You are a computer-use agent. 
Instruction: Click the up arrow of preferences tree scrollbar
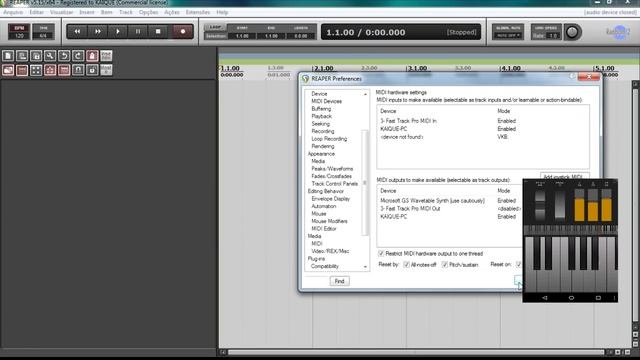coord(365,94)
